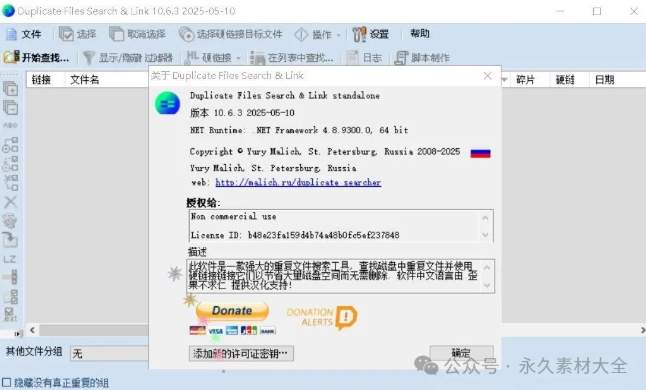Open the 设置 settings menu
This screenshot has width=646, height=390.
(x=371, y=34)
